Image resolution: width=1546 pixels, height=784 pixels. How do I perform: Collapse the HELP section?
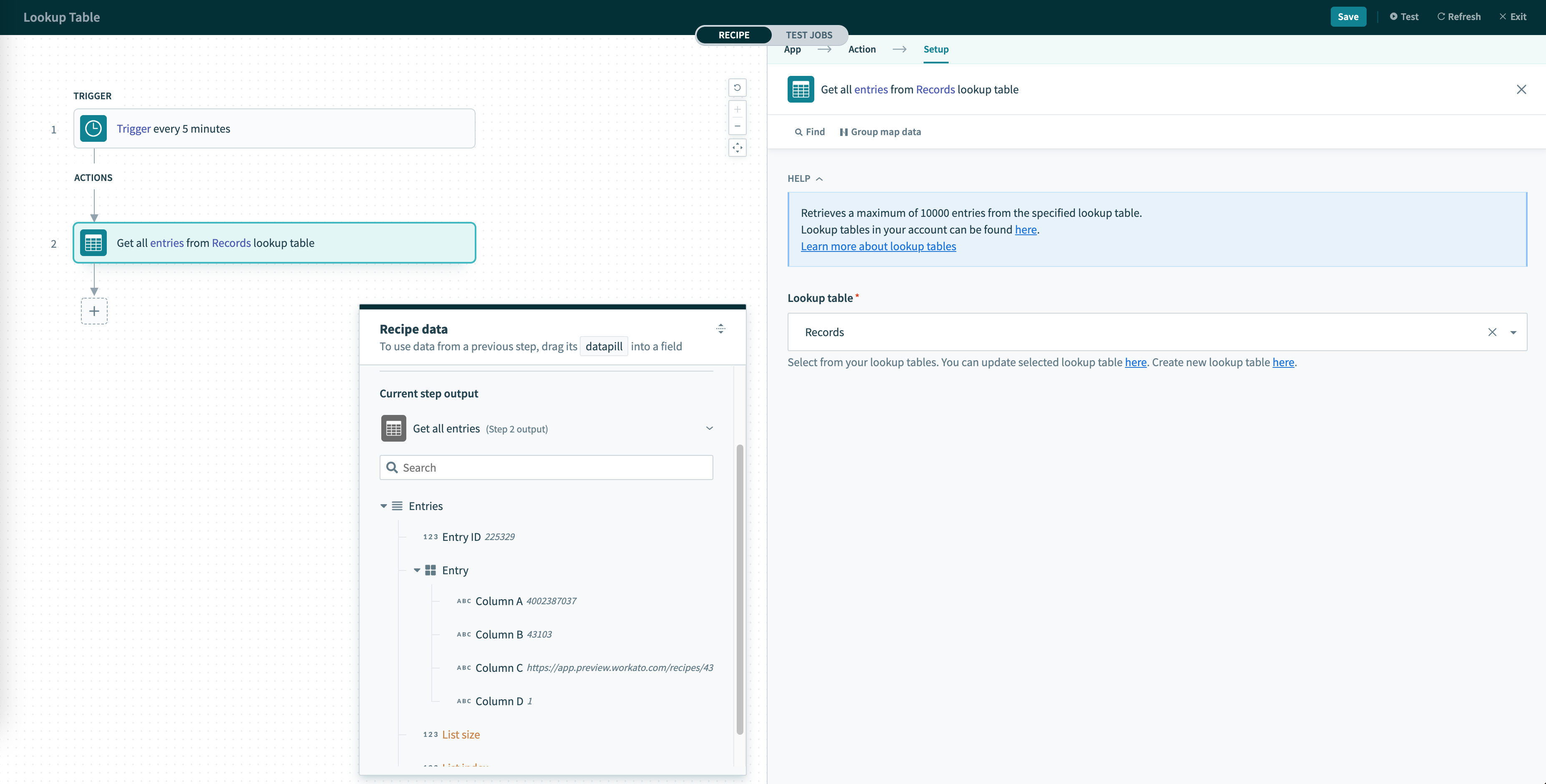click(820, 178)
